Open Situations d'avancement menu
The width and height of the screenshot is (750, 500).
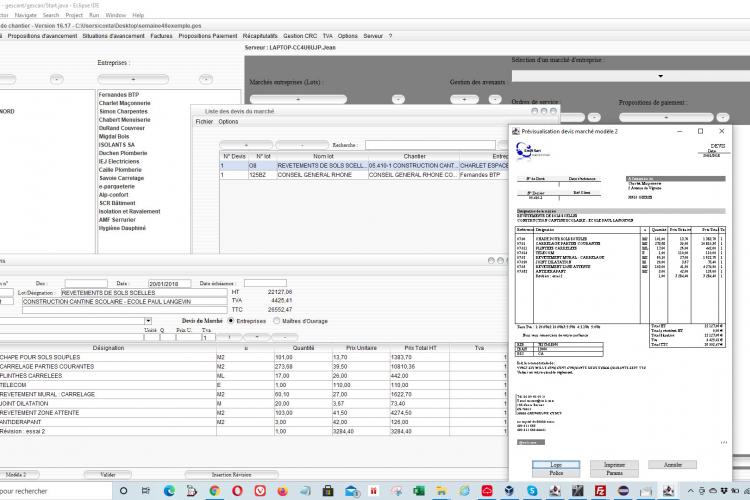click(113, 36)
